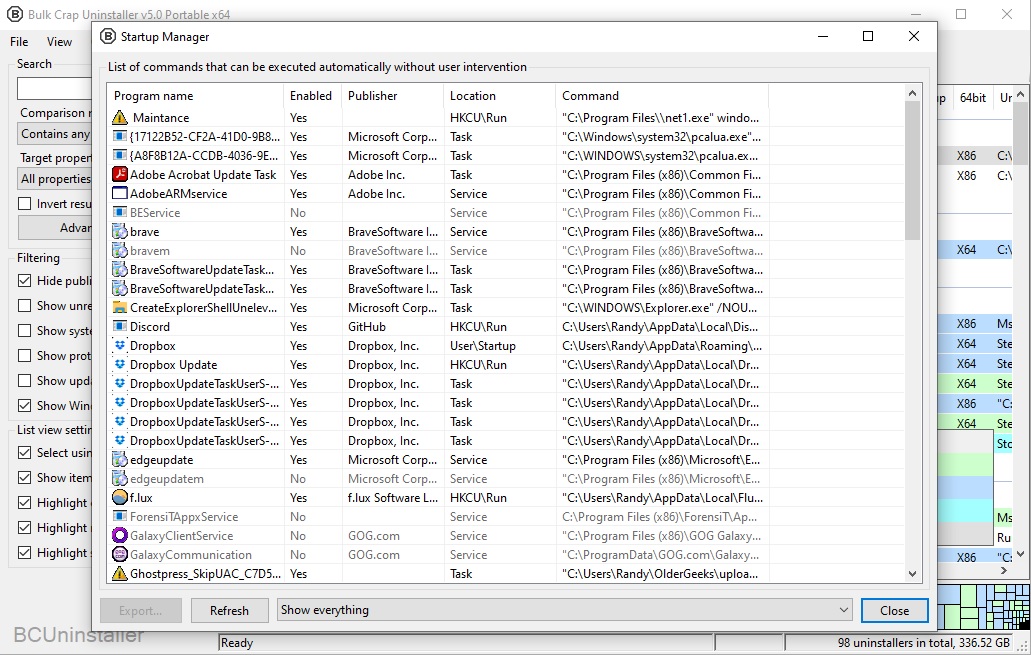Viewport: 1031px width, 655px height.
Task: Close the Startup Manager with the Close button
Action: pos(895,610)
